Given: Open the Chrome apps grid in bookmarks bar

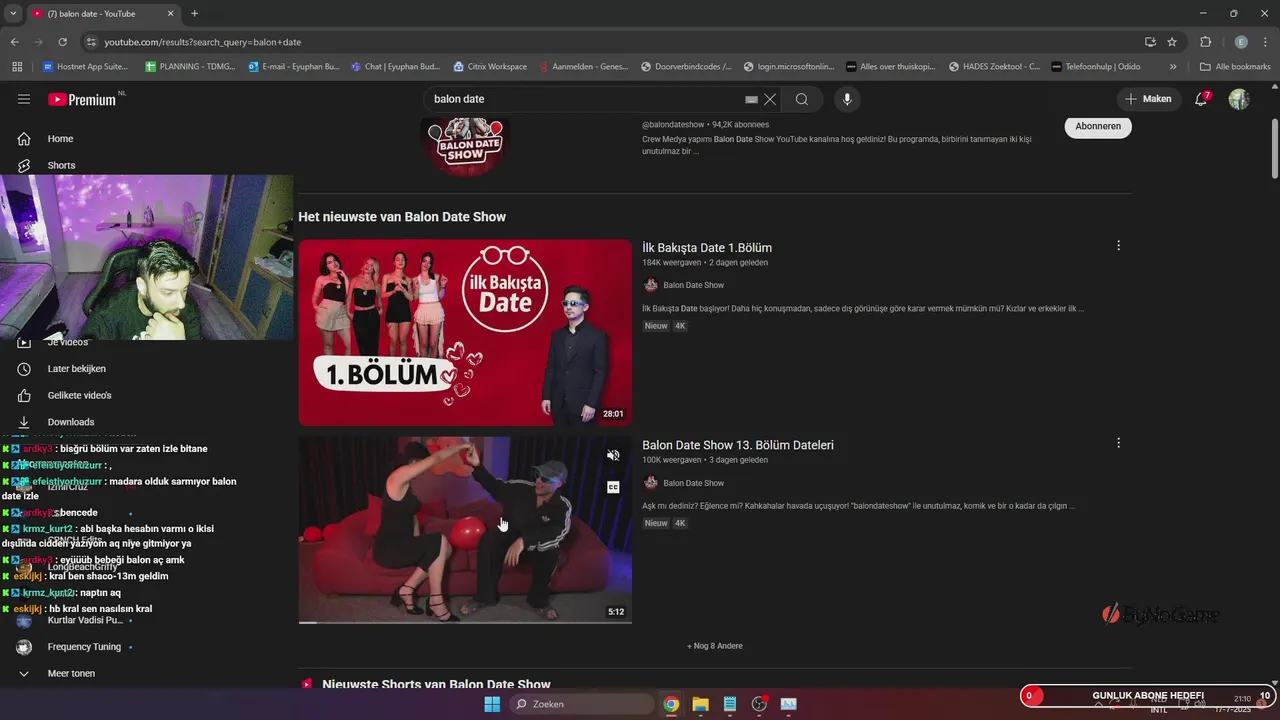Looking at the screenshot, I should point(16,67).
